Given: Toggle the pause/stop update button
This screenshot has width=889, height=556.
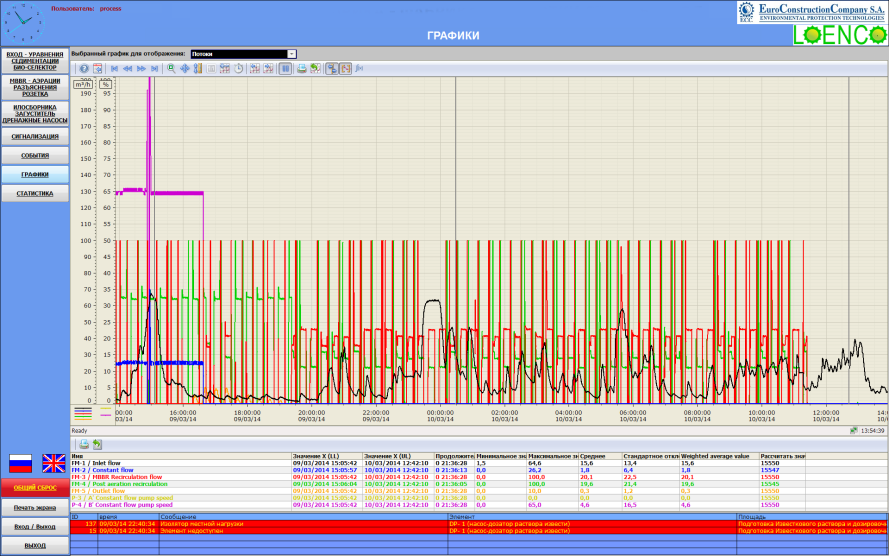Looking at the screenshot, I should coord(285,68).
